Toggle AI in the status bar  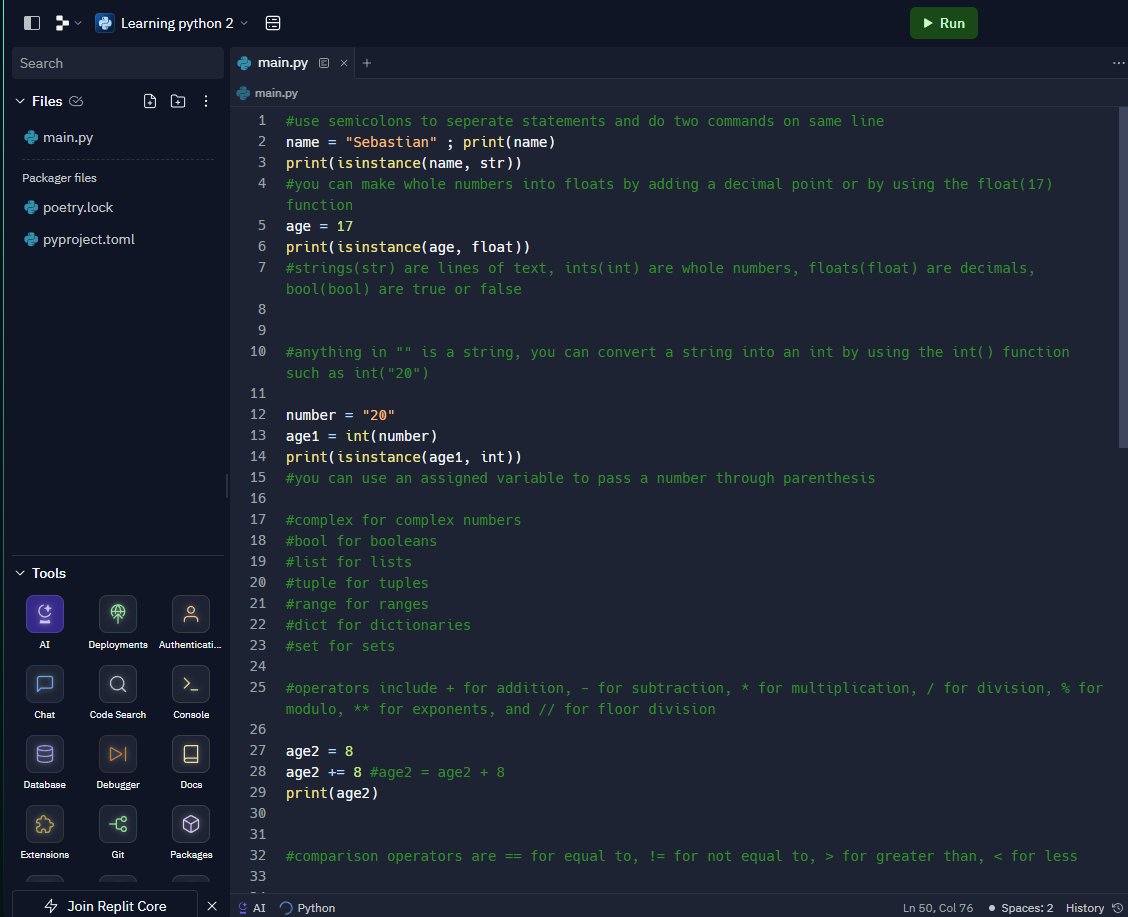tap(252, 908)
